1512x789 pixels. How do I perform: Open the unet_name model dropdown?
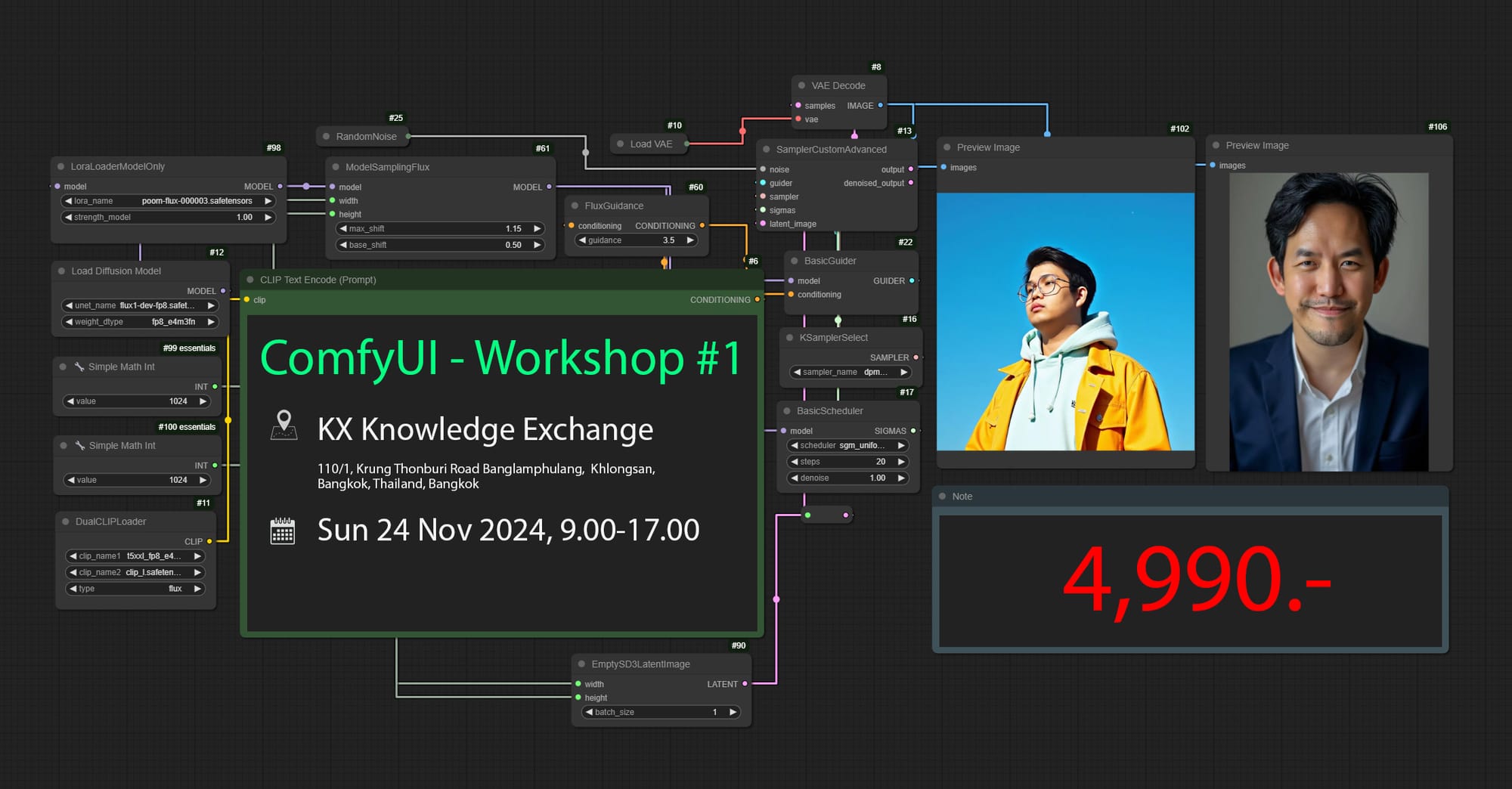click(140, 305)
